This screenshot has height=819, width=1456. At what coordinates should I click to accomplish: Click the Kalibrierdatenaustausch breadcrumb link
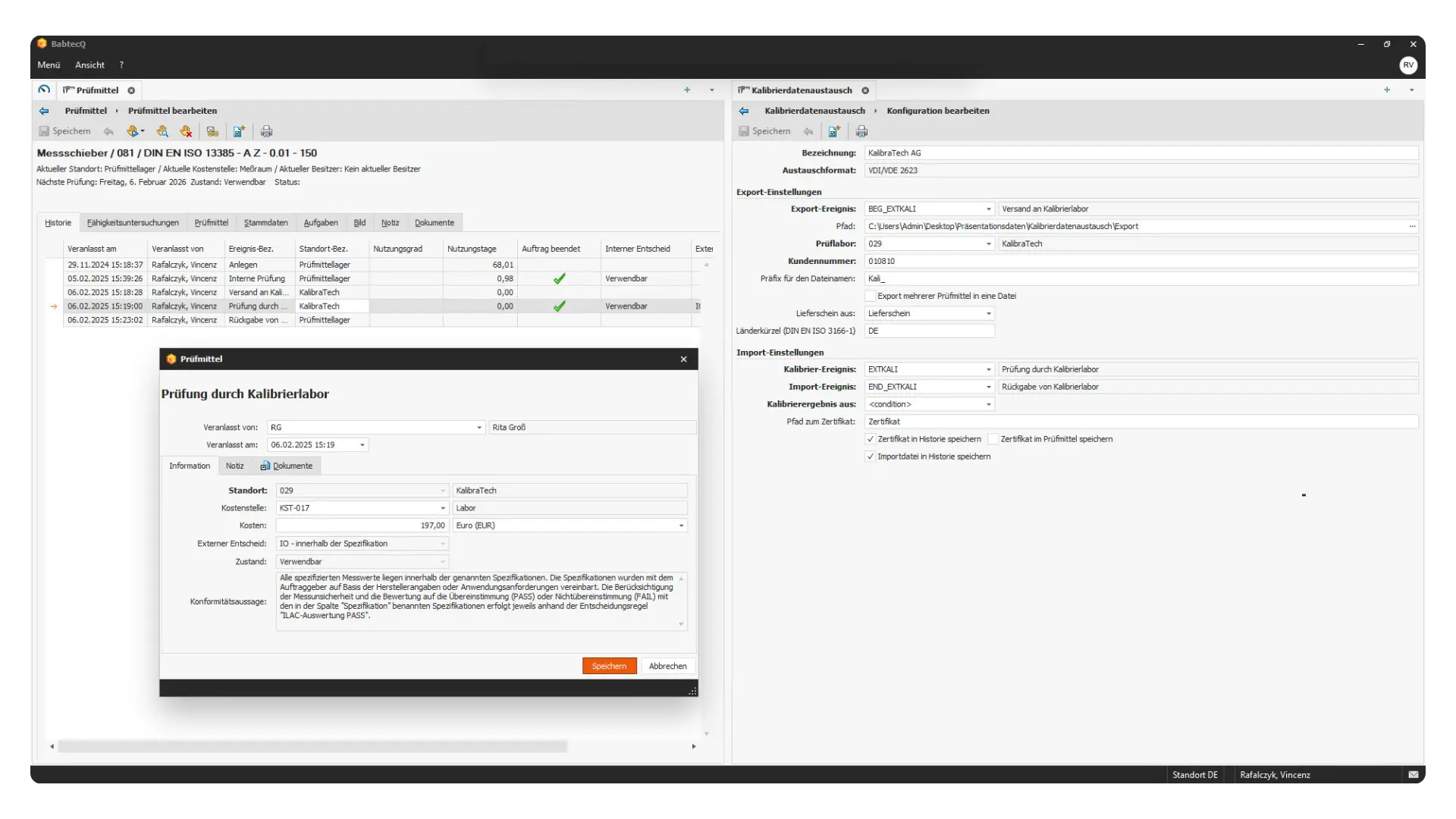click(814, 111)
